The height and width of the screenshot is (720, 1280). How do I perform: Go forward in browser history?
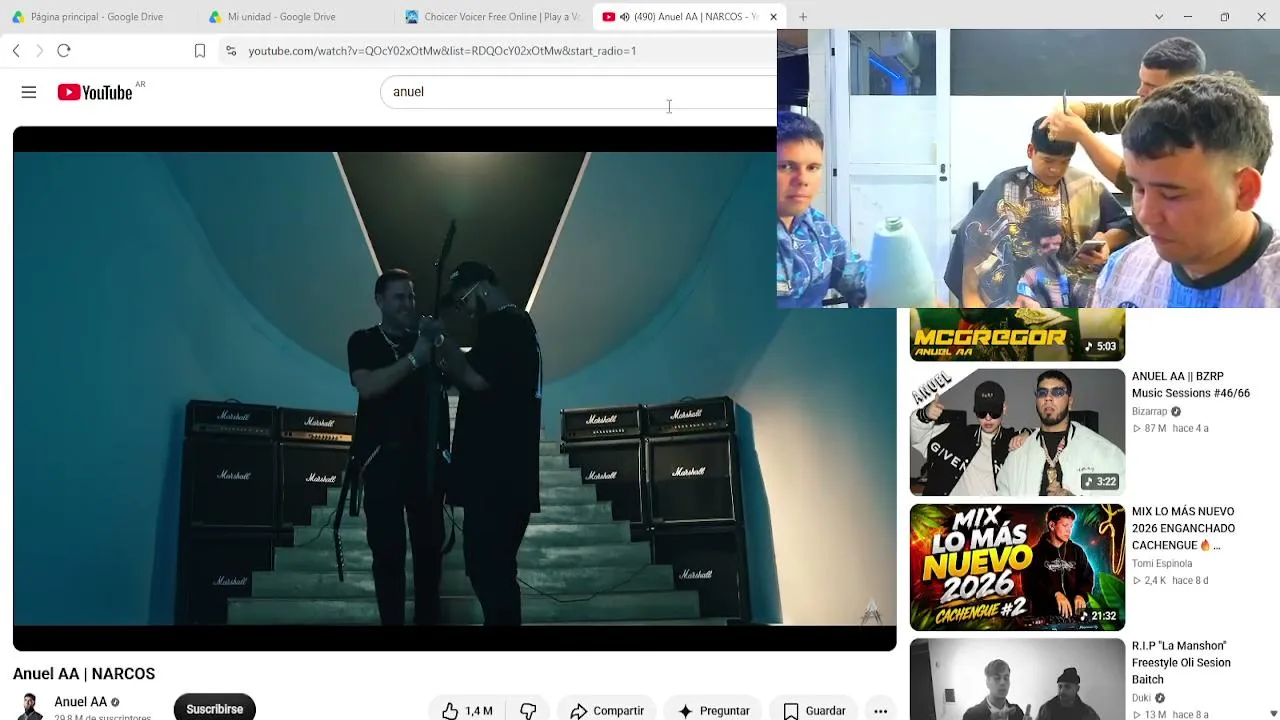point(40,51)
